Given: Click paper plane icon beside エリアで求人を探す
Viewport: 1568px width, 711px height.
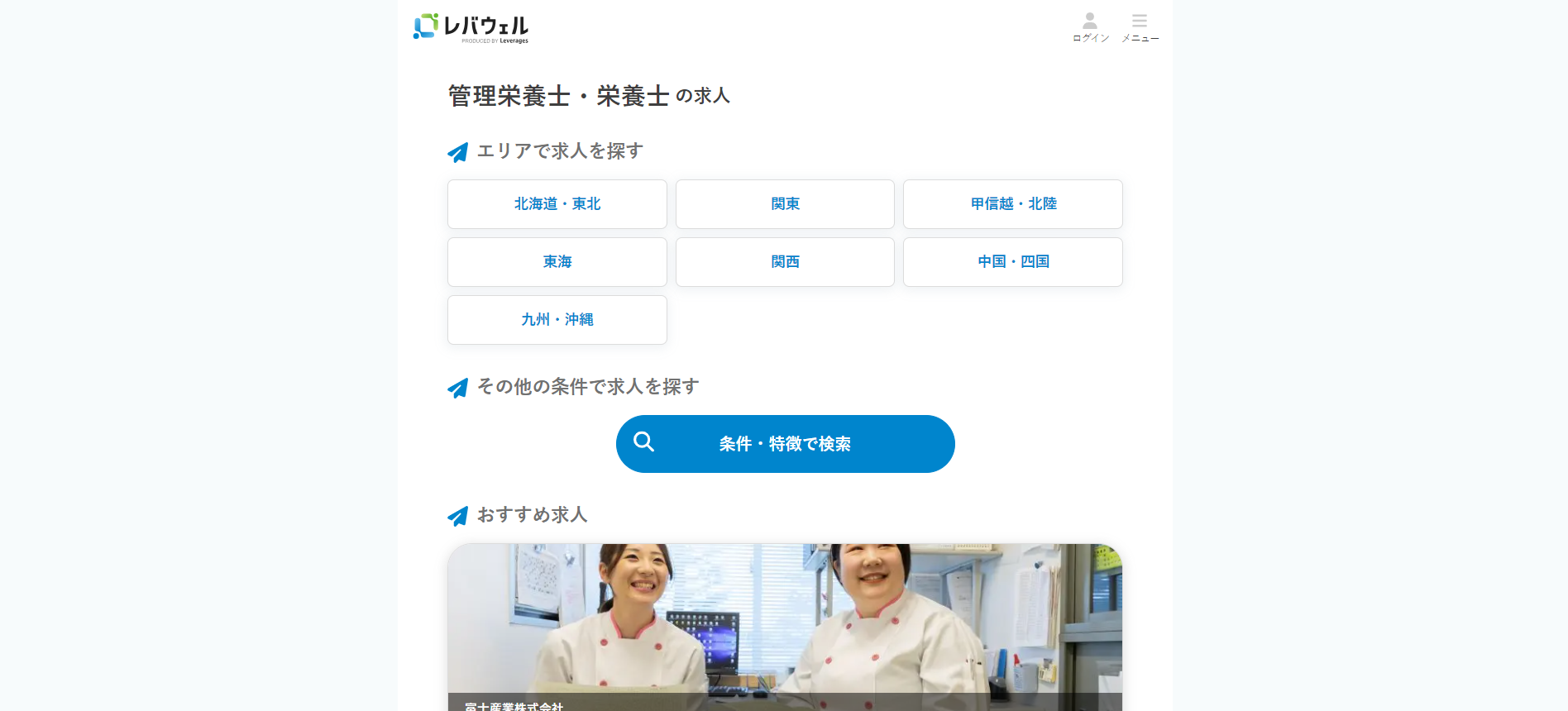Looking at the screenshot, I should pos(457,152).
